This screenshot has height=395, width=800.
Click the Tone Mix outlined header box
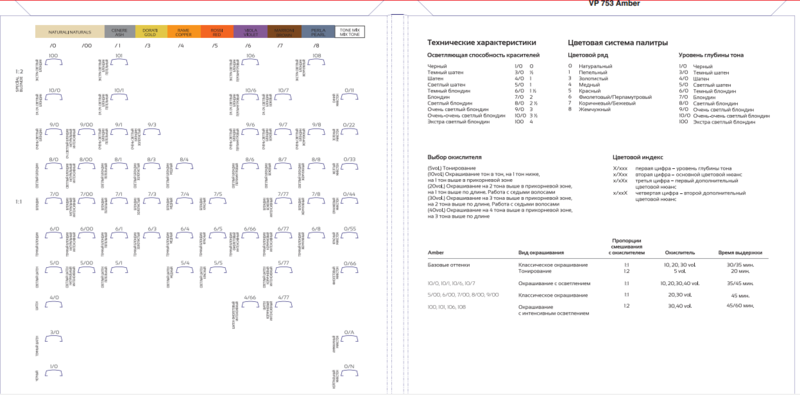click(x=349, y=32)
